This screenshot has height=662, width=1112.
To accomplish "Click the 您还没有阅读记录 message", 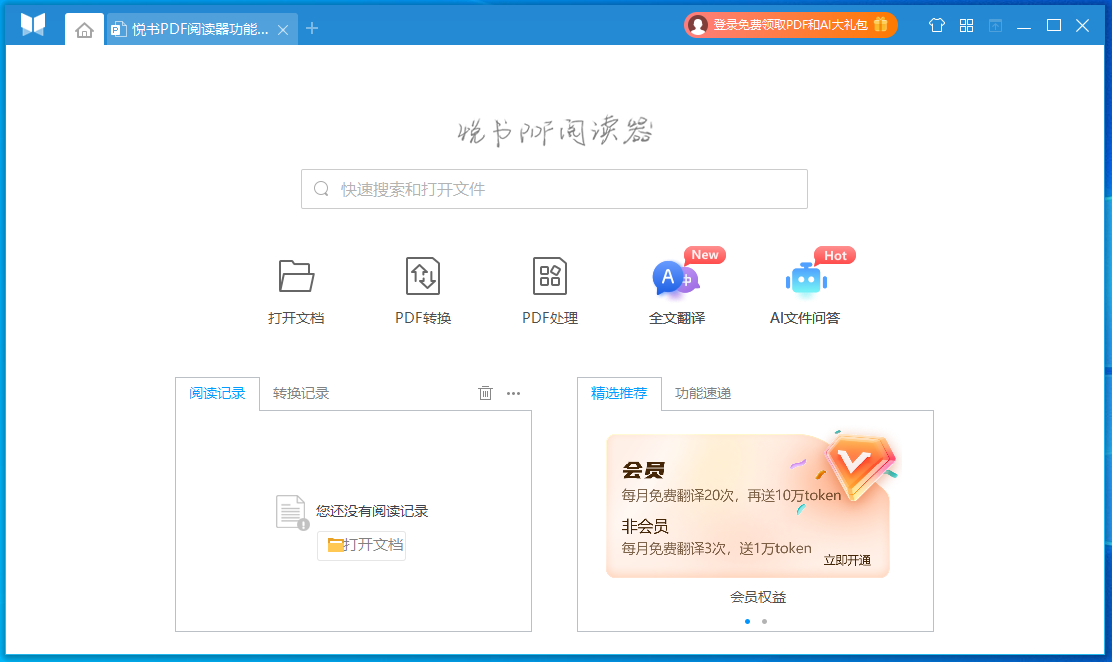I will 372,511.
